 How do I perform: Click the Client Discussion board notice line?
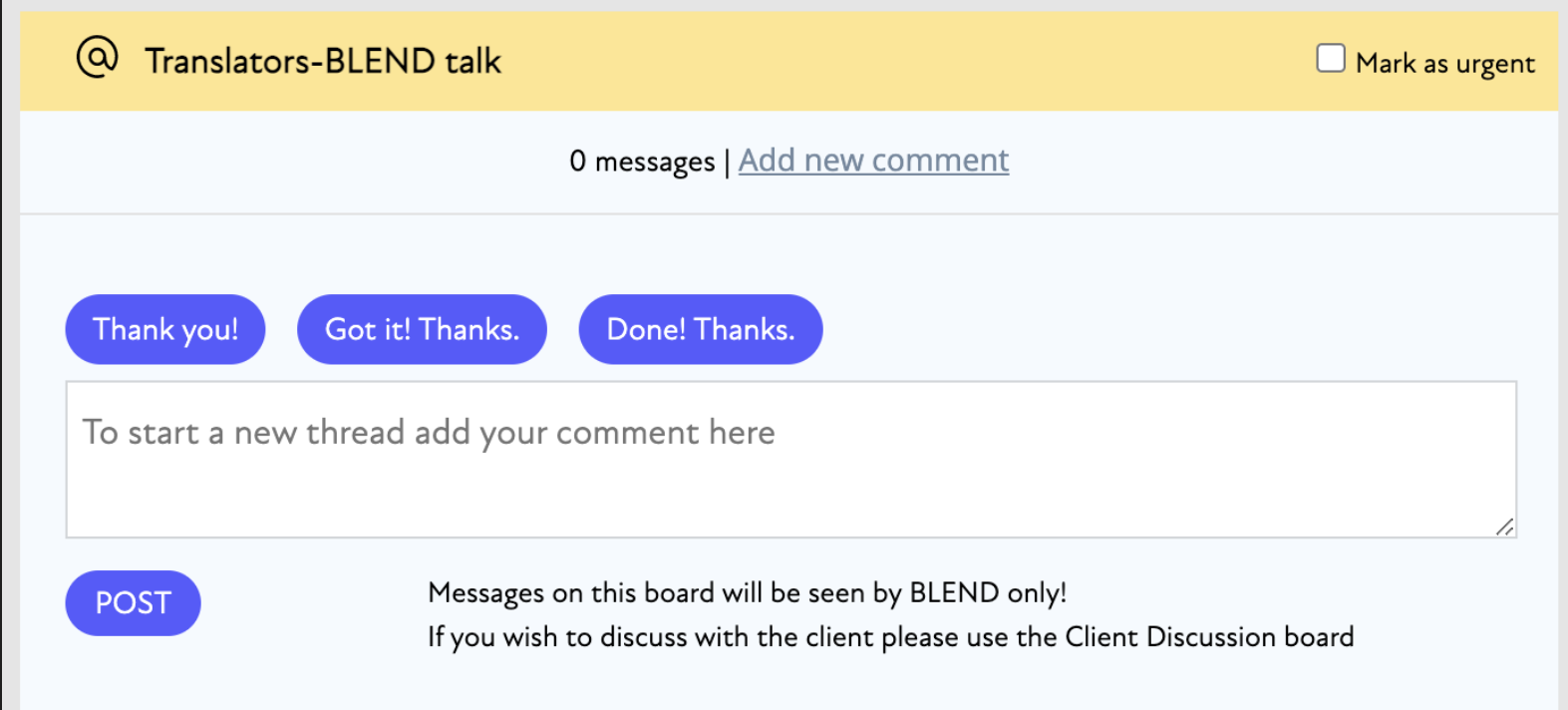(890, 636)
